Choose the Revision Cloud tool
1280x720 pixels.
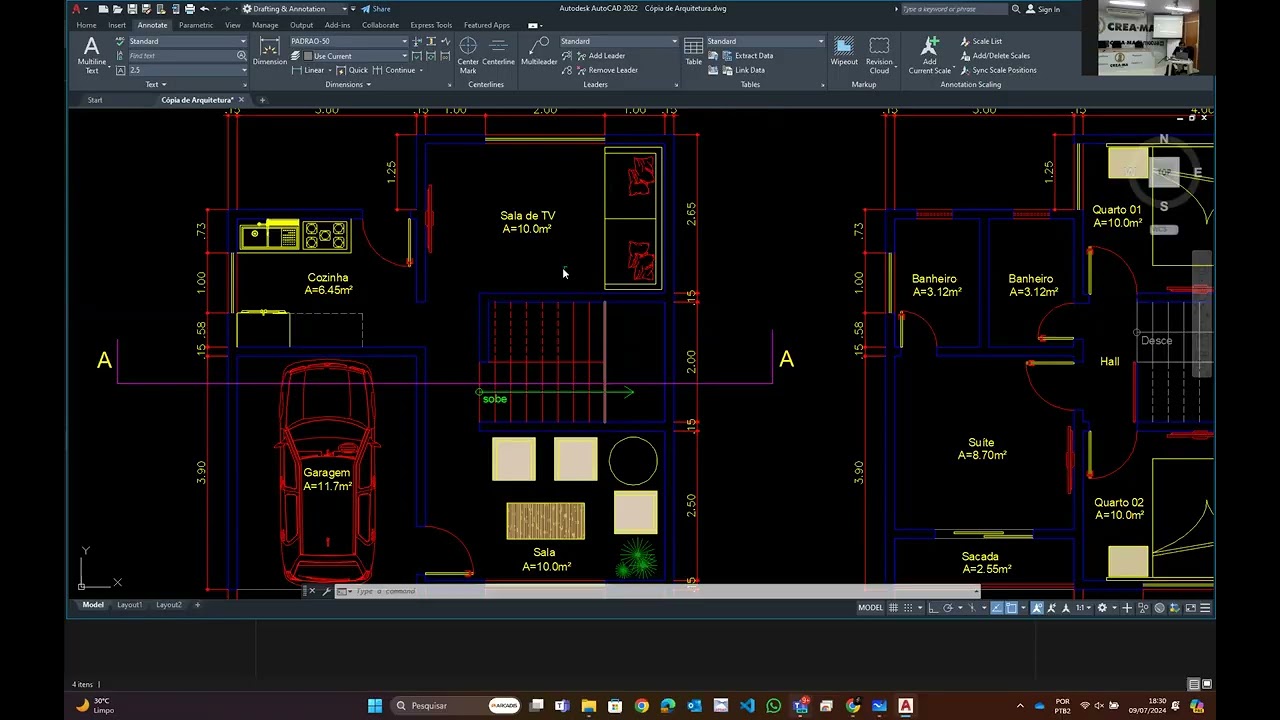click(879, 55)
